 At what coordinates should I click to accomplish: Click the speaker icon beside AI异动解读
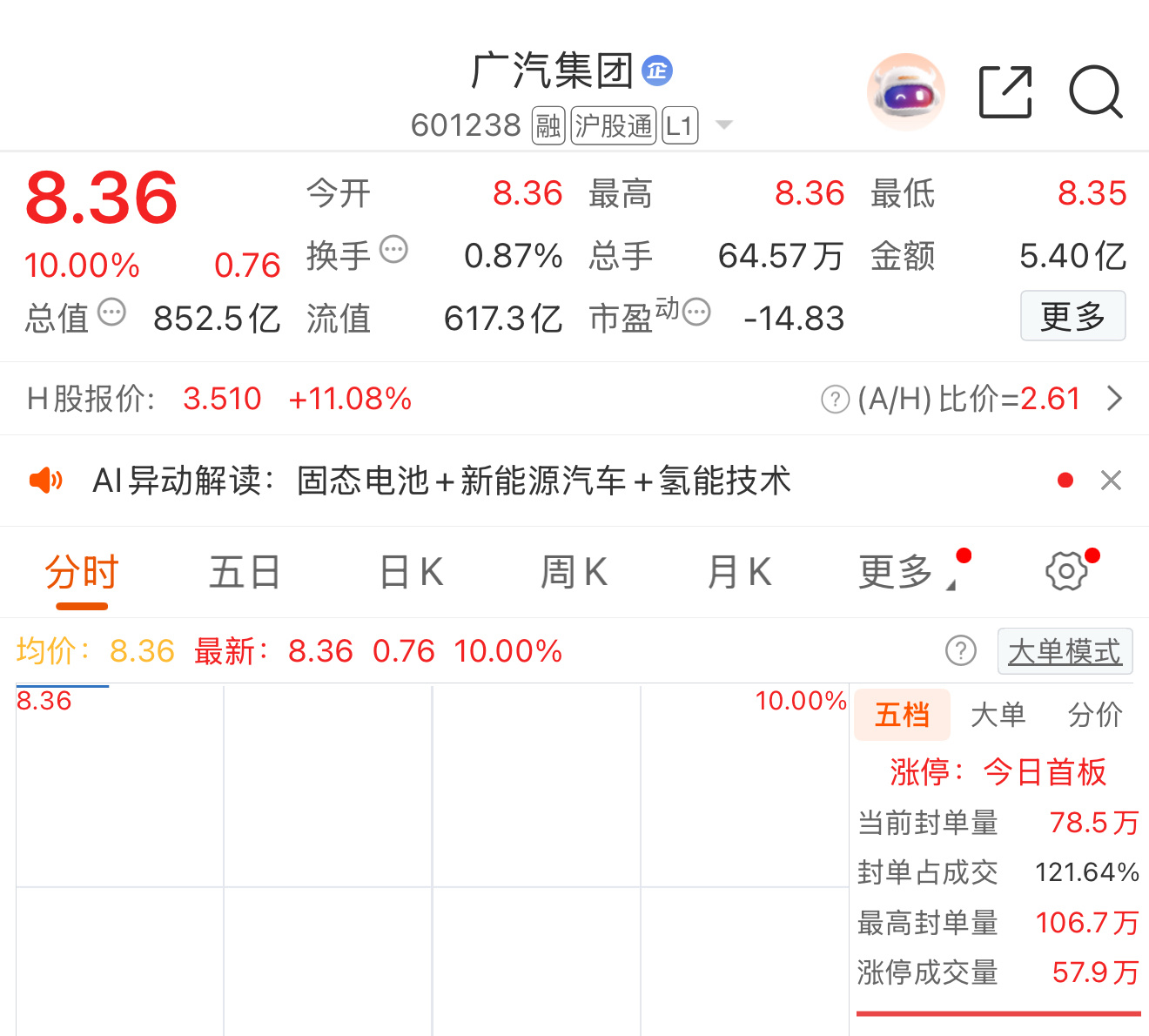coord(46,480)
